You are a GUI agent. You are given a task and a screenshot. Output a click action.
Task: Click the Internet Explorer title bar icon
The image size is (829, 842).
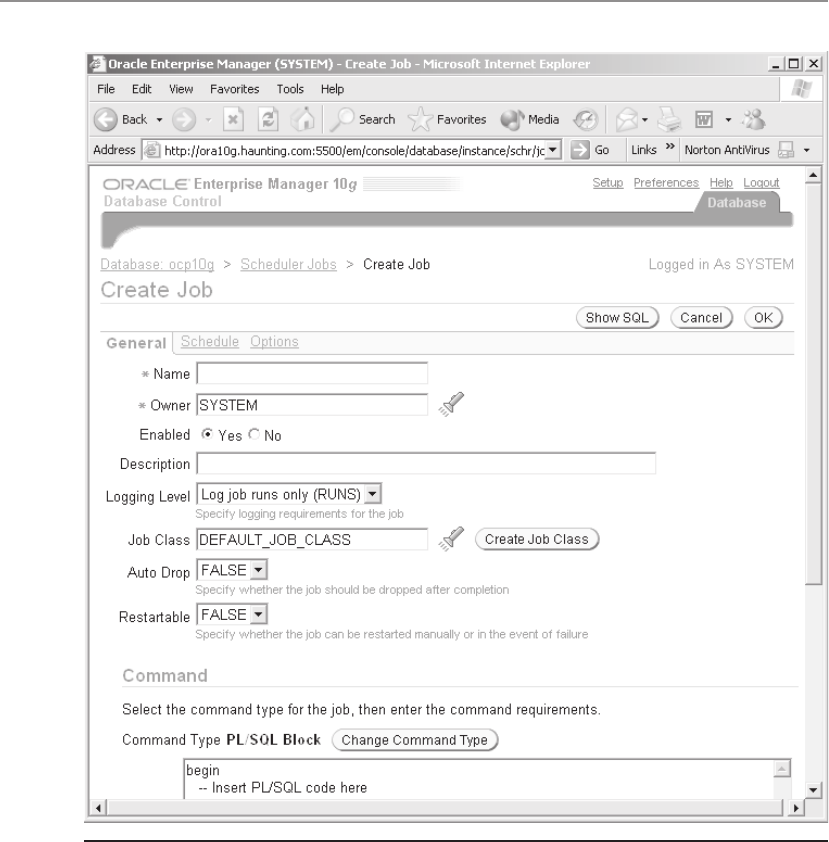point(97,64)
